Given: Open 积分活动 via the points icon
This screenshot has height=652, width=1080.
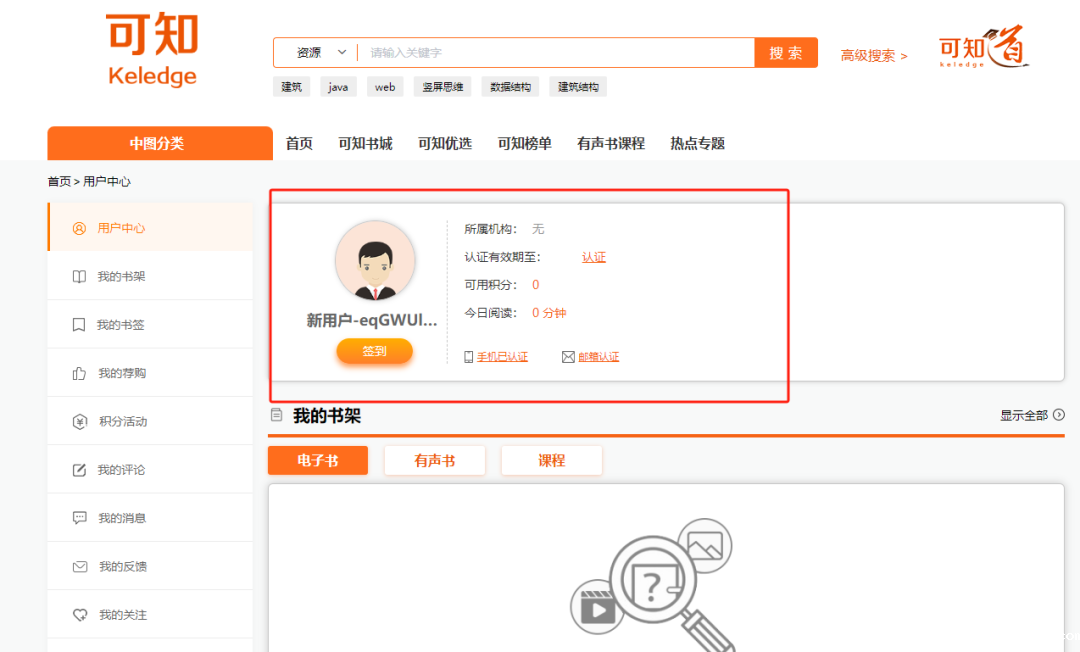Looking at the screenshot, I should tap(80, 422).
